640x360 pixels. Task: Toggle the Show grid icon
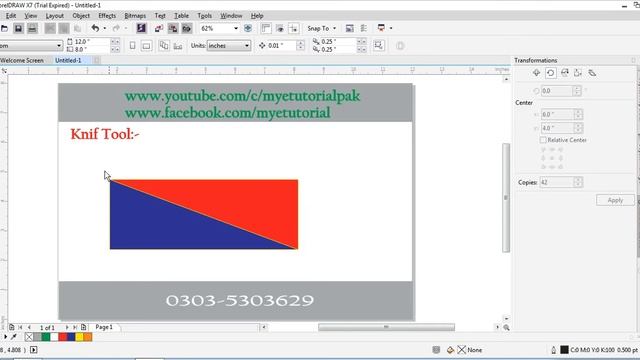[x=280, y=28]
